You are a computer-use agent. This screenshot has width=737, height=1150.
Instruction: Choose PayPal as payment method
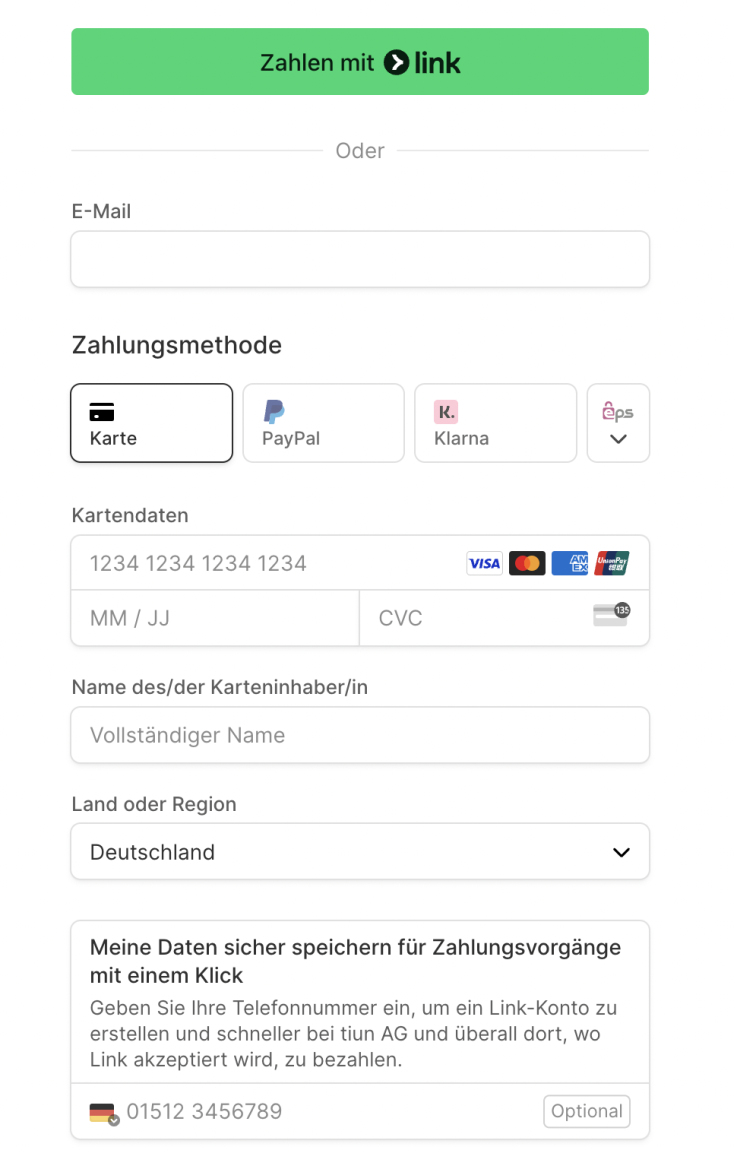point(323,423)
